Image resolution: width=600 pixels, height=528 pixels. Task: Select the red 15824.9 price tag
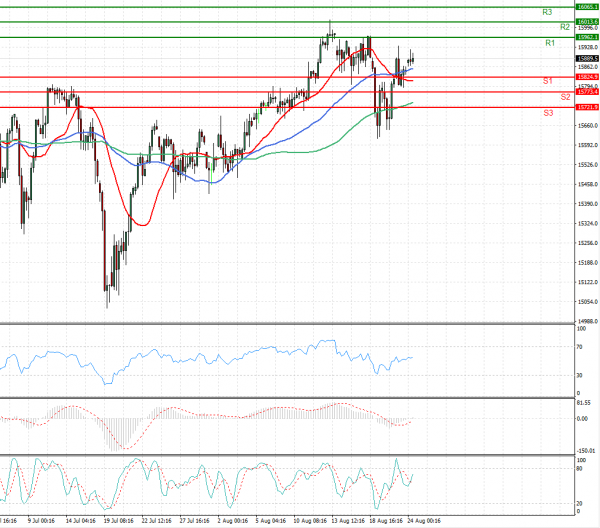pyautogui.click(x=587, y=77)
